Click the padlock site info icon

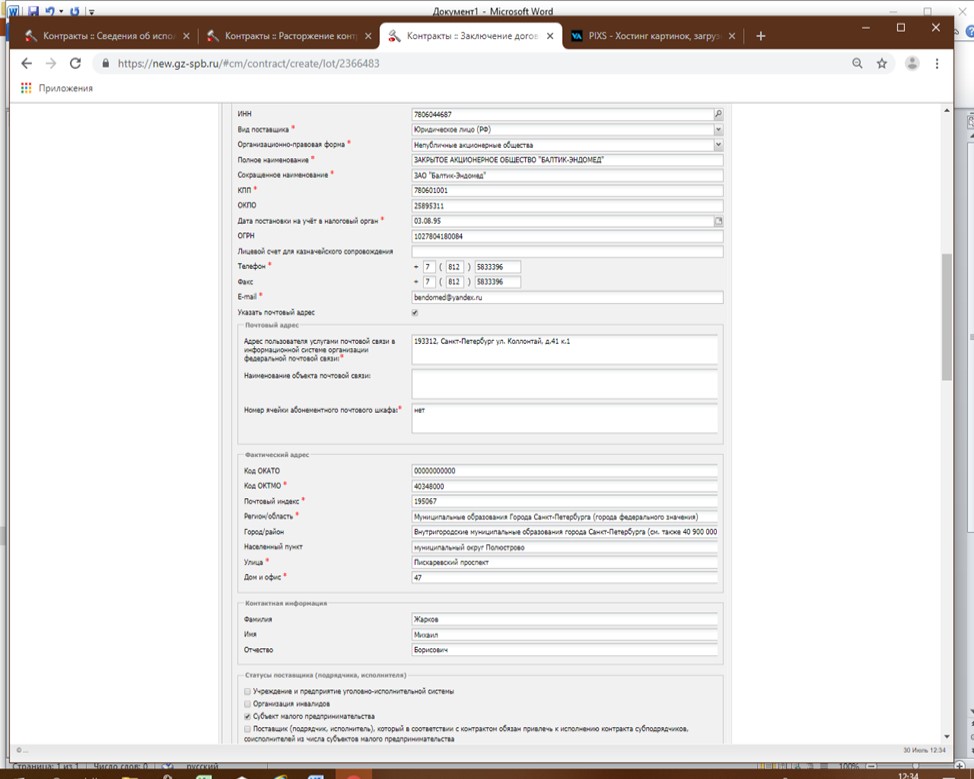pos(106,63)
